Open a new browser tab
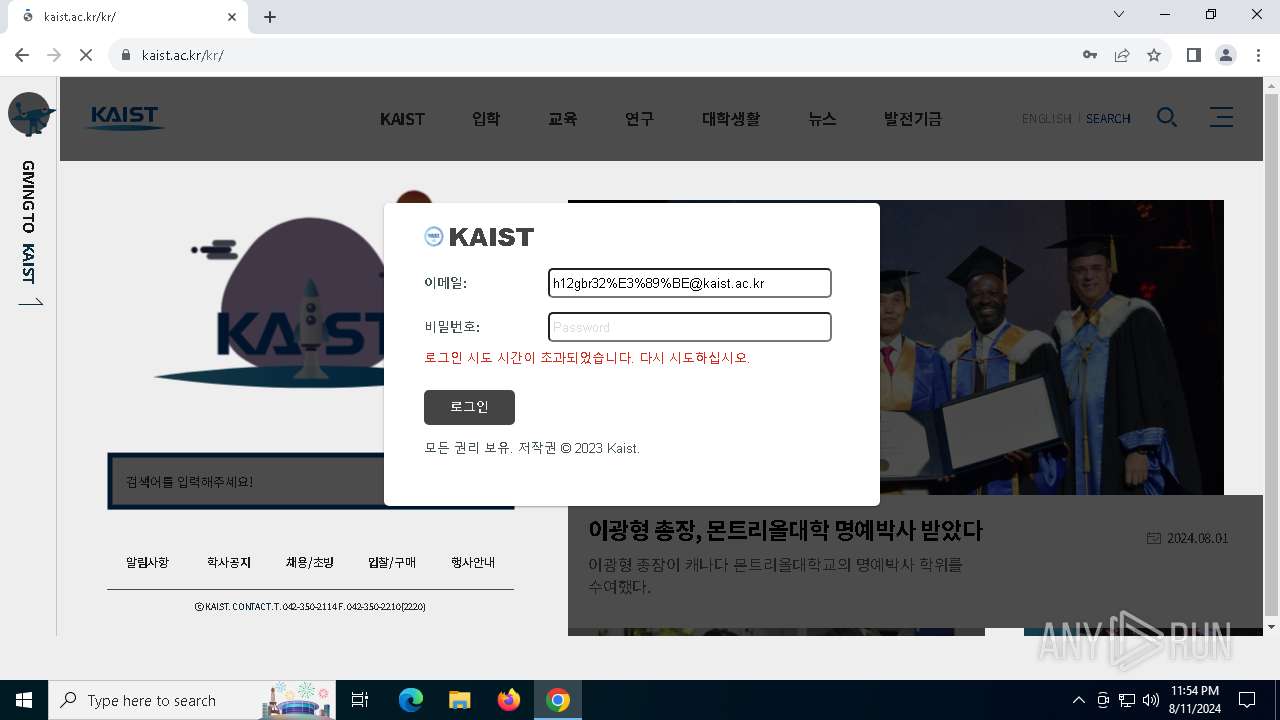The width and height of the screenshot is (1280, 720). (x=270, y=17)
